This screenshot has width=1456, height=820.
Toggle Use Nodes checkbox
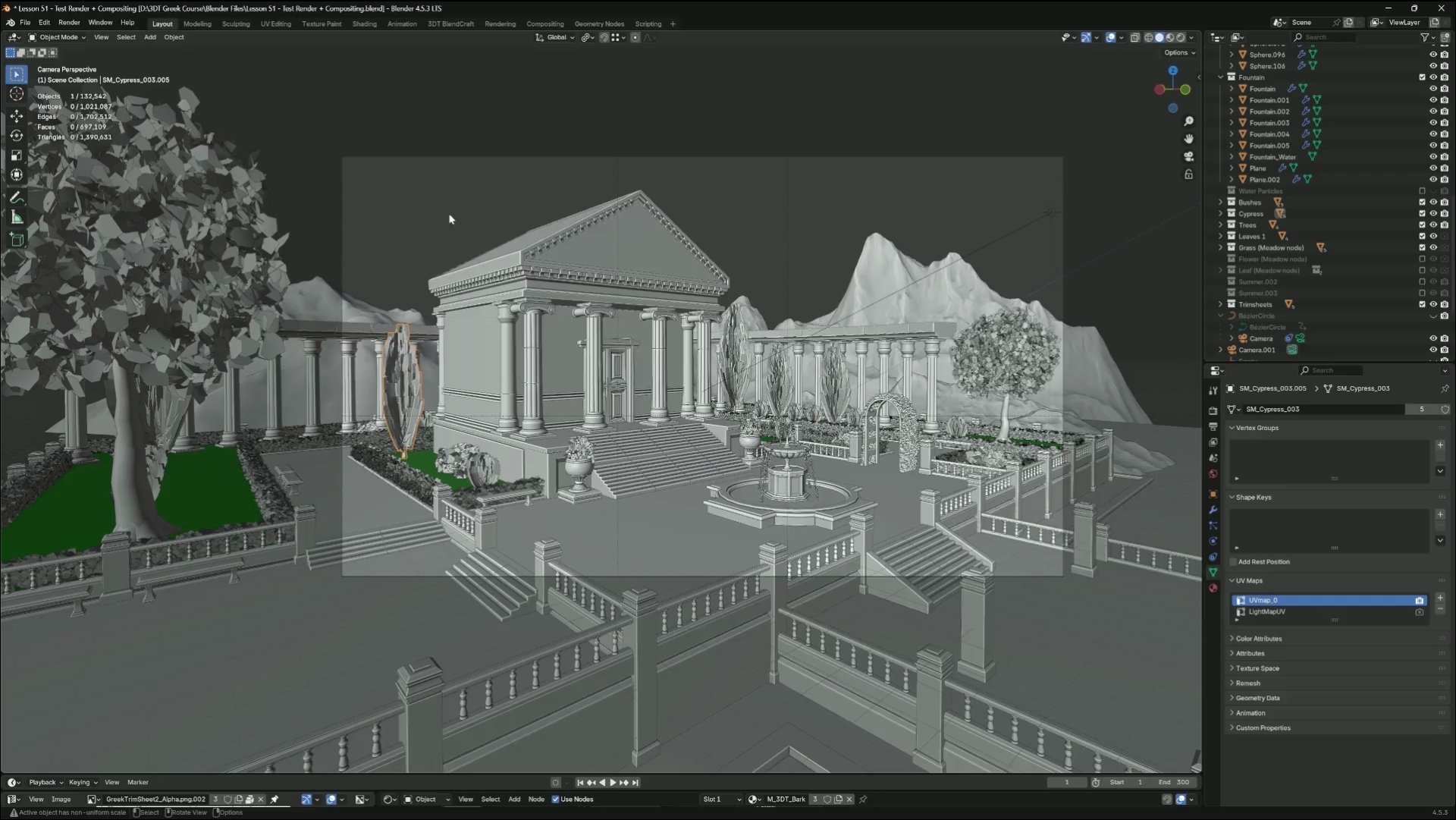coord(556,800)
